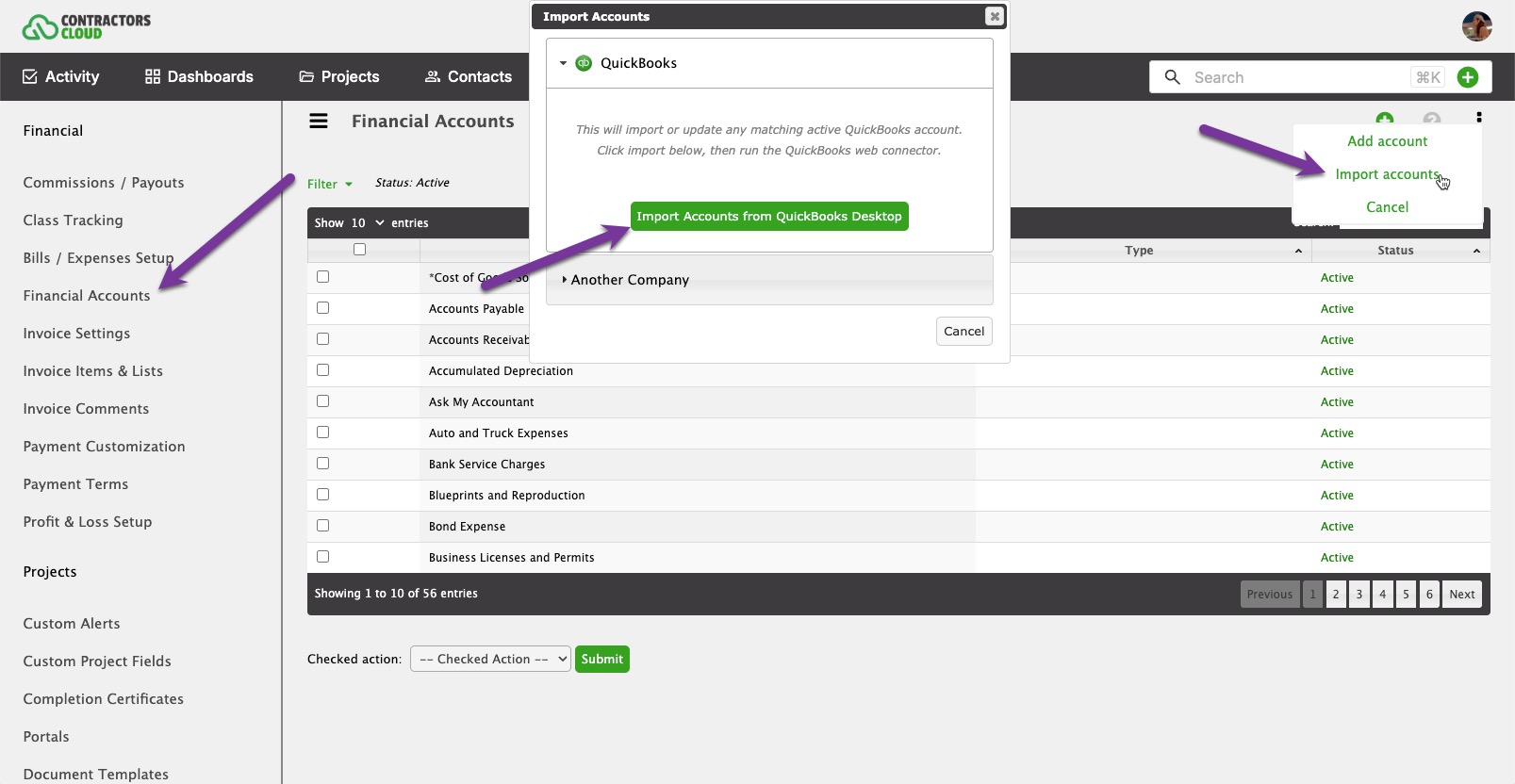The image size is (1515, 784).
Task: Go to the Next page
Action: (1462, 594)
